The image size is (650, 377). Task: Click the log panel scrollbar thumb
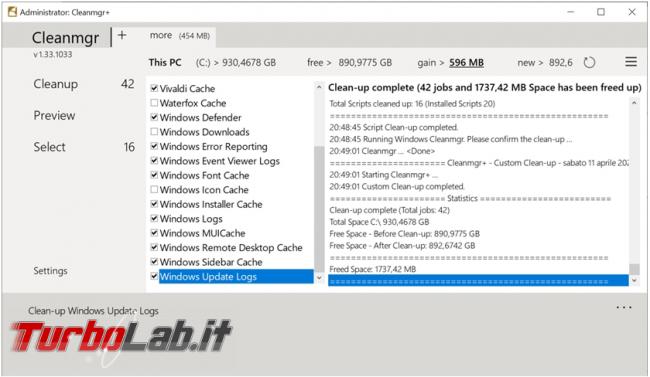(634, 269)
